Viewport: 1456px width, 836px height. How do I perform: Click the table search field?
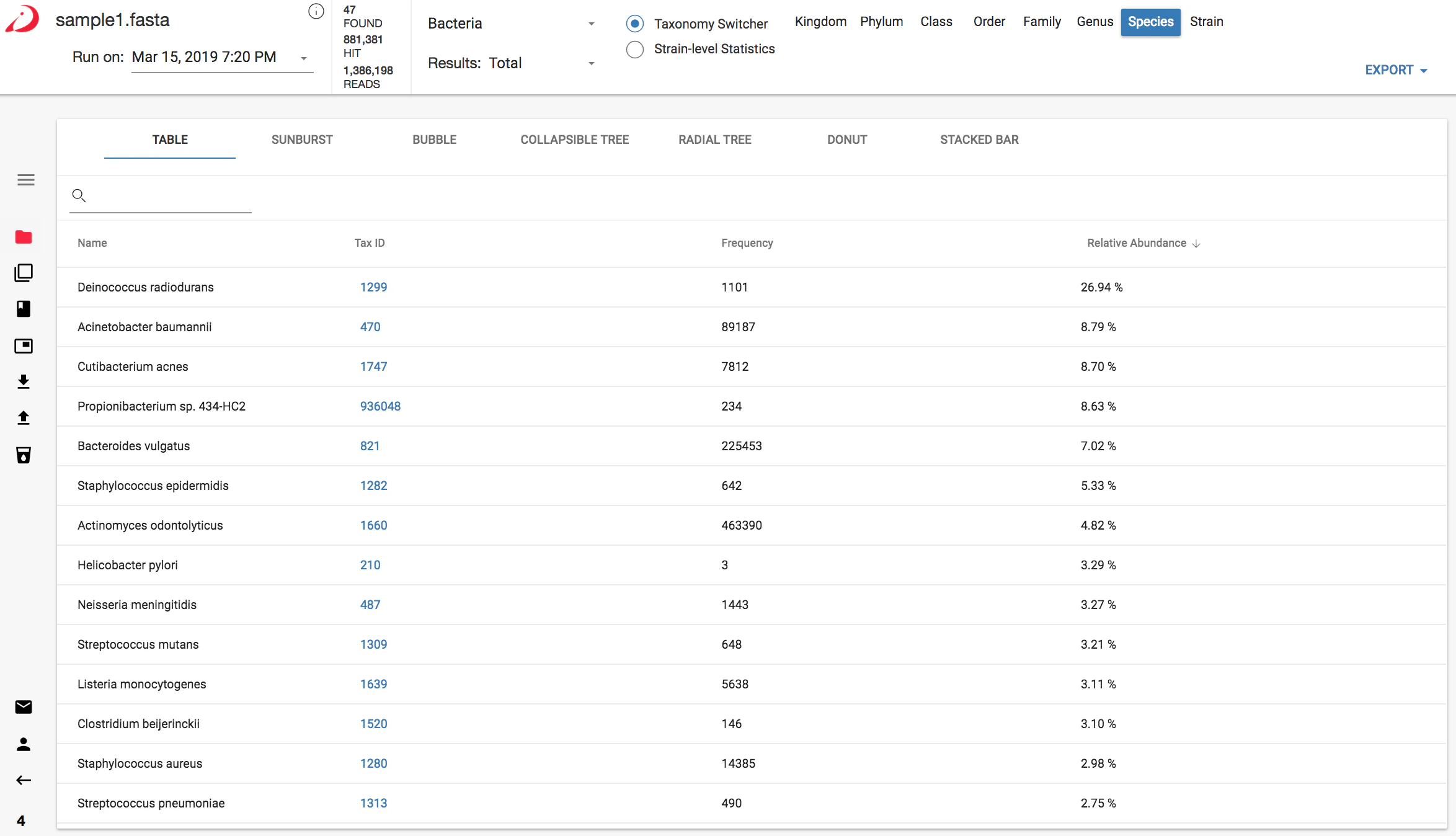click(167, 195)
